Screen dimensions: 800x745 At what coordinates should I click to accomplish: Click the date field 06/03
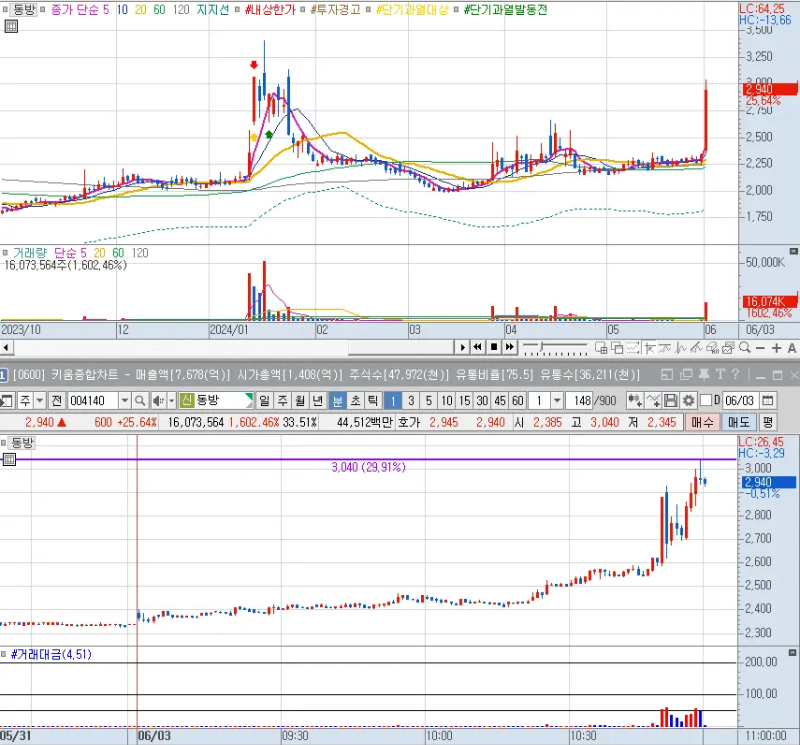click(x=740, y=401)
